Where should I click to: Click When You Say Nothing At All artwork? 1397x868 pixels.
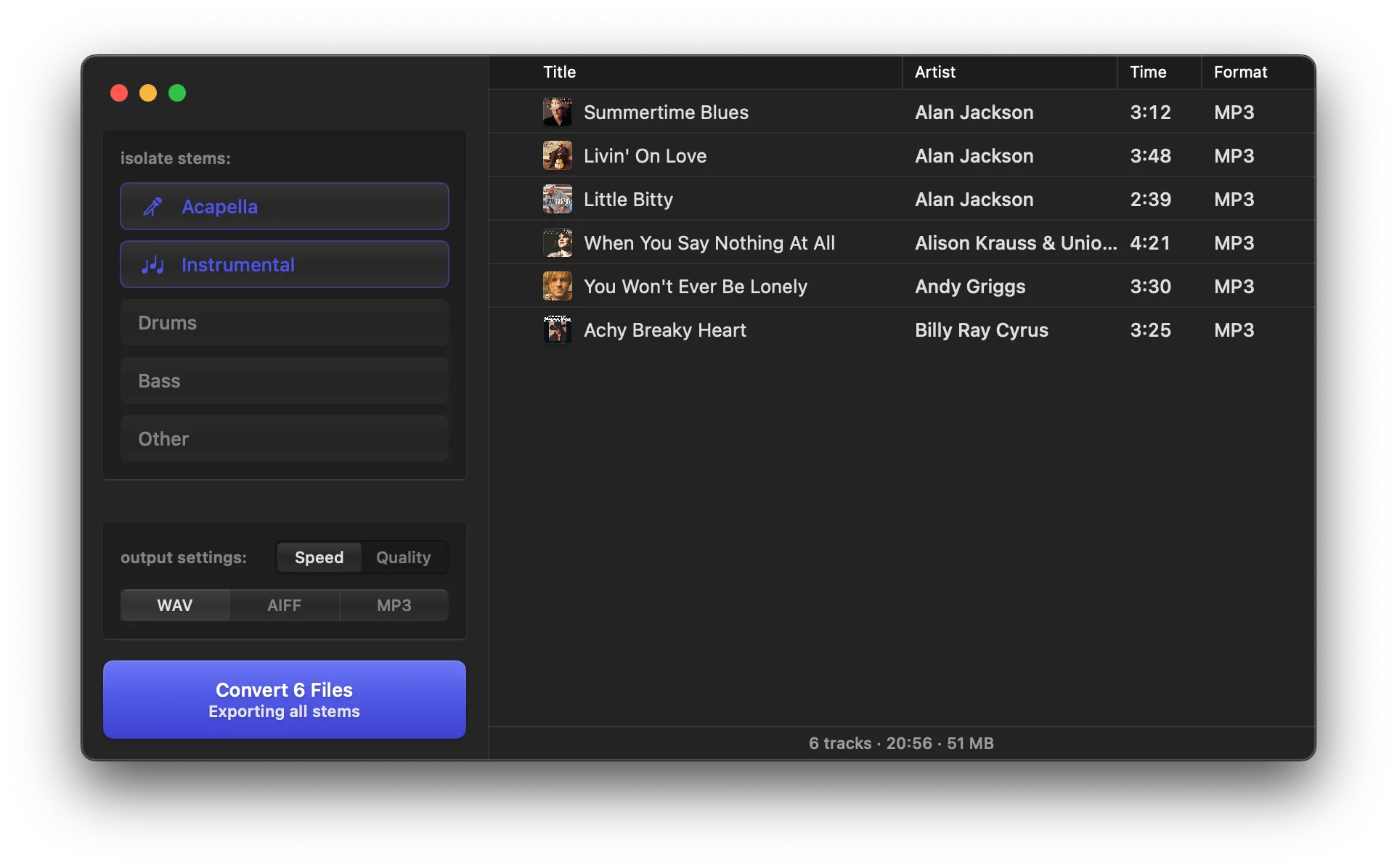click(558, 242)
